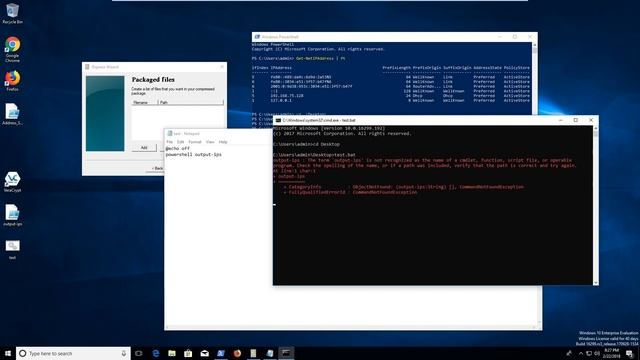Click the Path column header in the wizard
The image size is (640, 360).
191,102
